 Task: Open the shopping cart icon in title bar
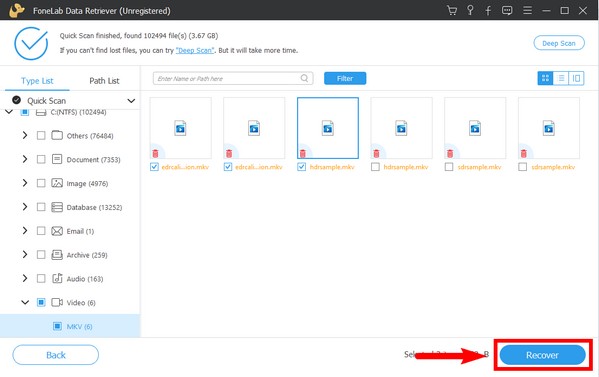pyautogui.click(x=452, y=10)
